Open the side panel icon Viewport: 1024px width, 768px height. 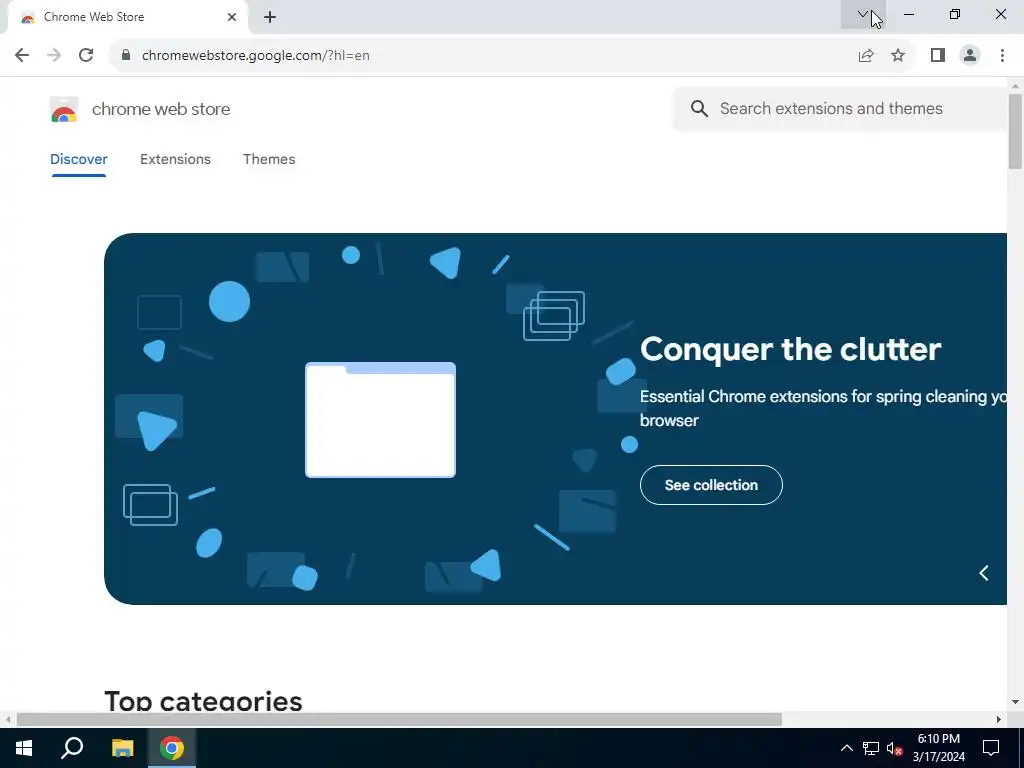point(938,56)
